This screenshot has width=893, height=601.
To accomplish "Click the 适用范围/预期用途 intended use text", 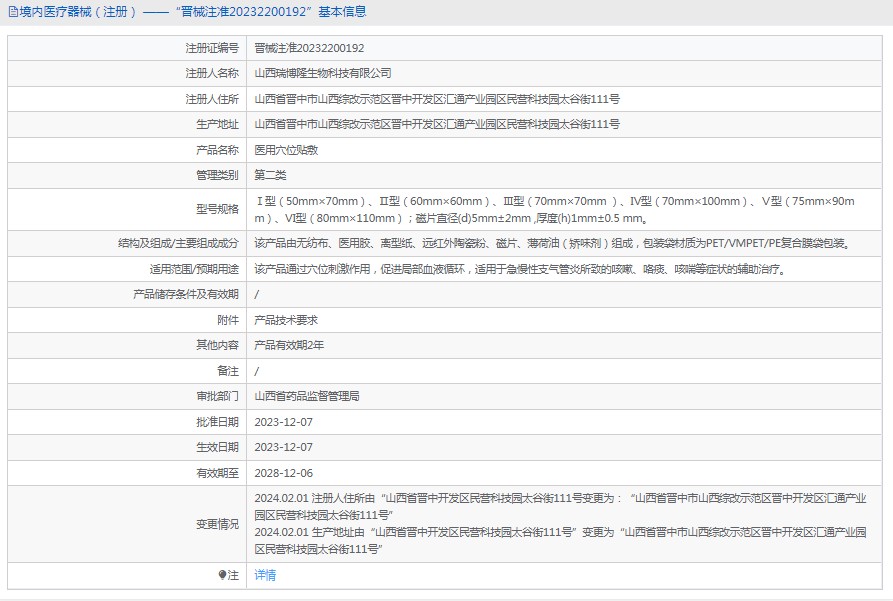I will 519,269.
